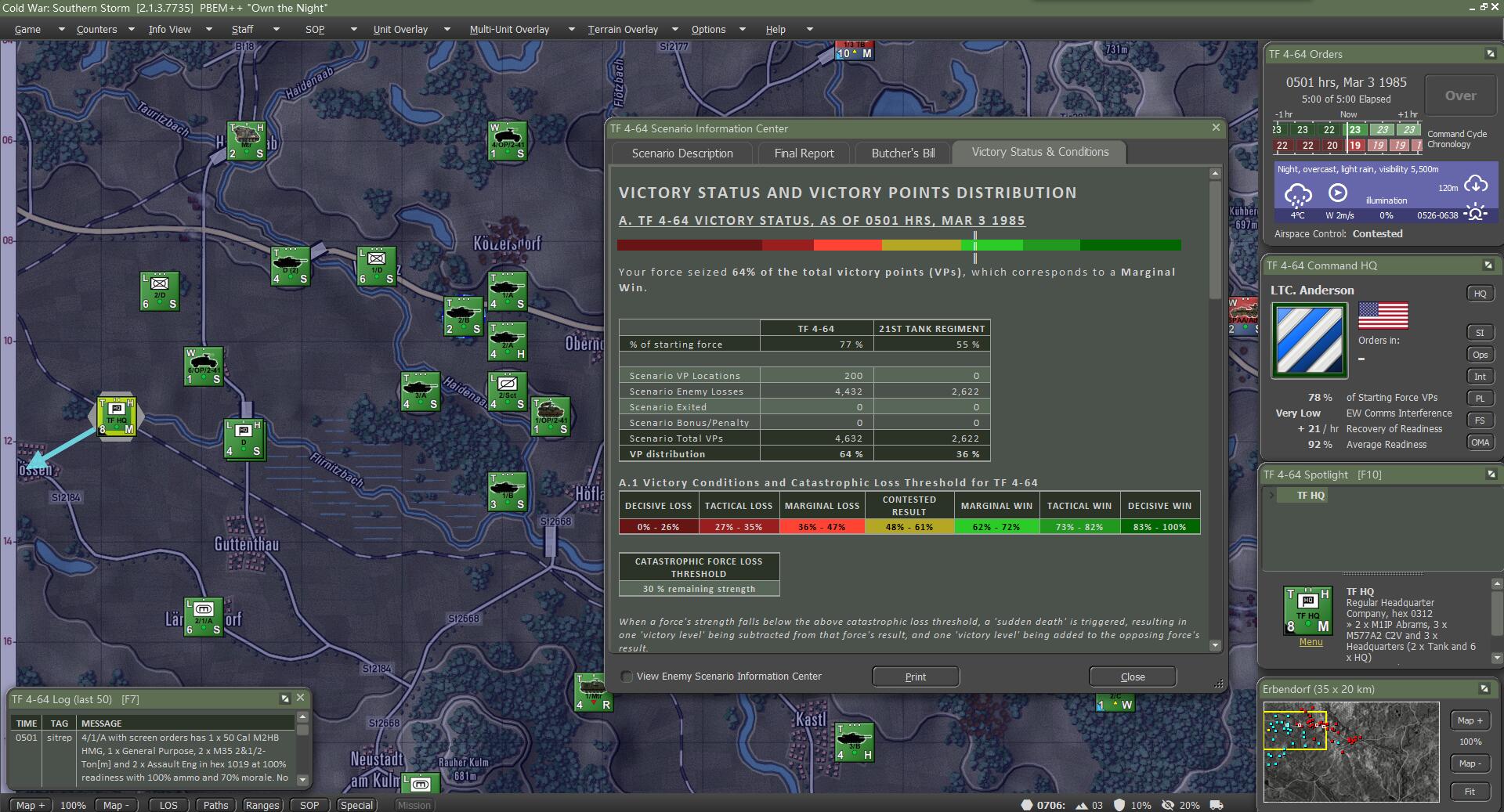The width and height of the screenshot is (1504, 812).
Task: Click the Command Cycle Chronology timeline
Action: pos(1347,137)
